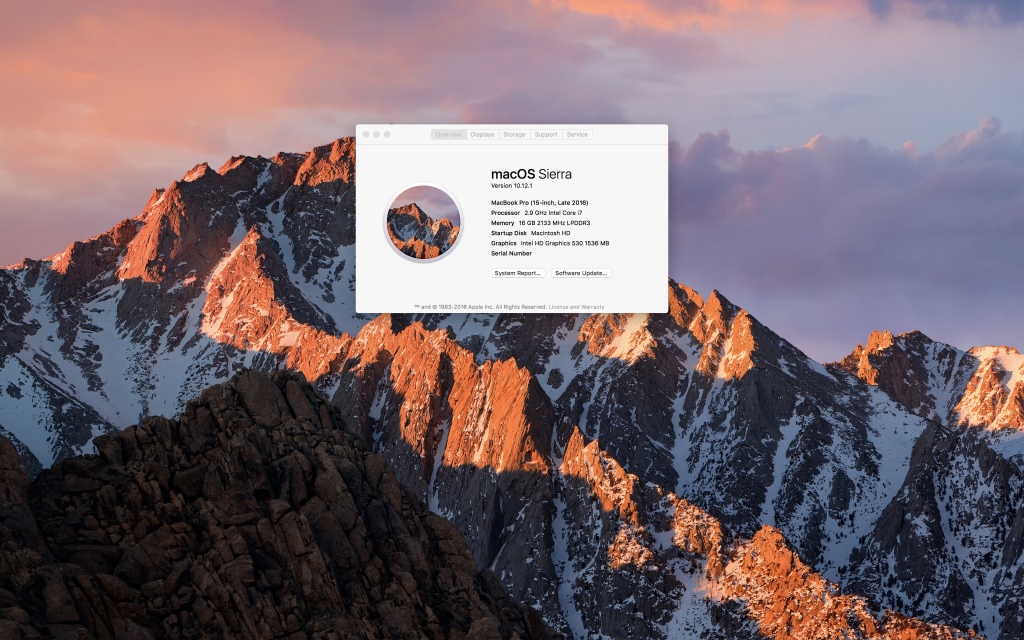Select MacBook Pro (15-inch, Late 2016) text

[539, 202]
